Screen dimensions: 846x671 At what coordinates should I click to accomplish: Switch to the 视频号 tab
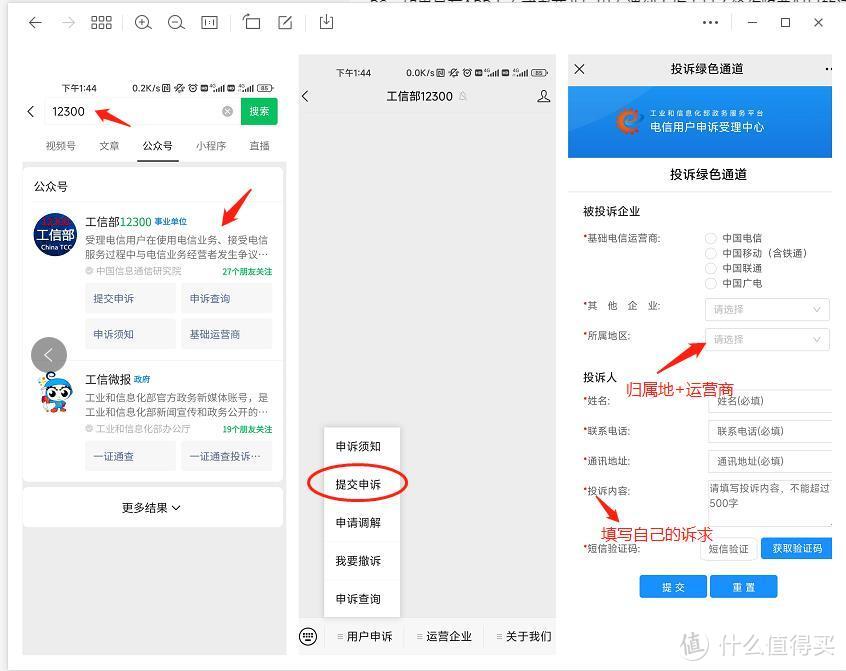tap(60, 146)
